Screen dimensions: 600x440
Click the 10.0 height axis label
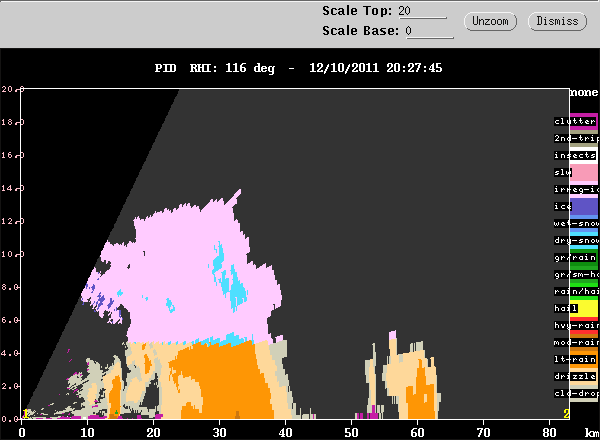coord(13,254)
